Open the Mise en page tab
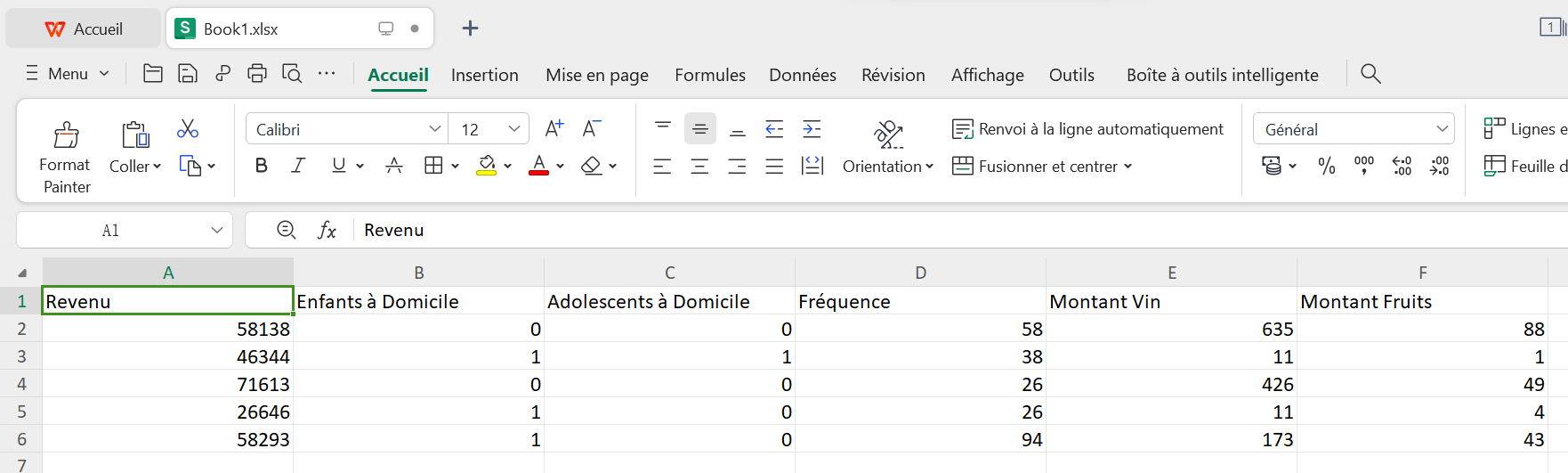 [597, 75]
